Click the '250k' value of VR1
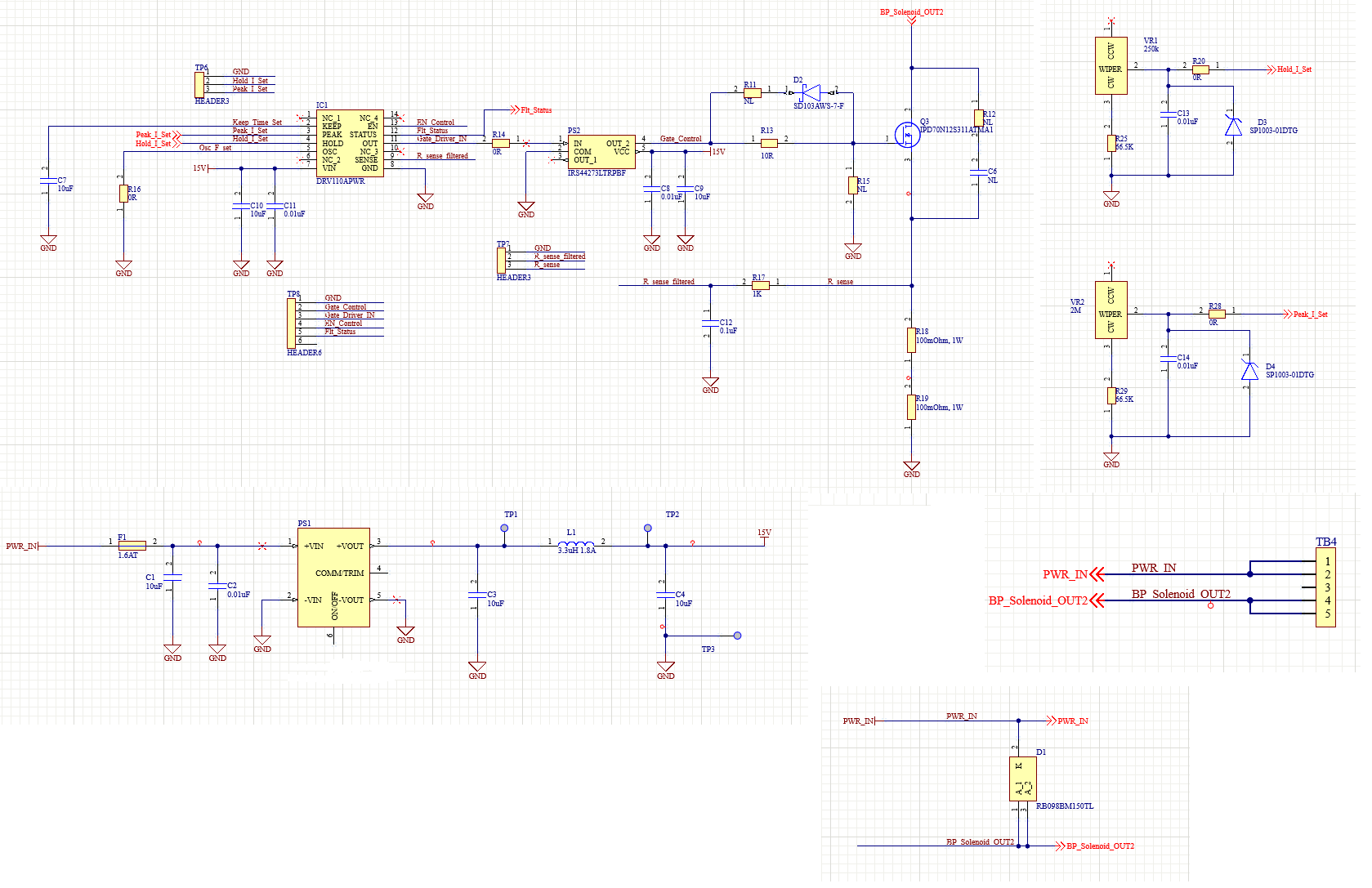Viewport: 1372px width, 888px height. tap(1151, 49)
